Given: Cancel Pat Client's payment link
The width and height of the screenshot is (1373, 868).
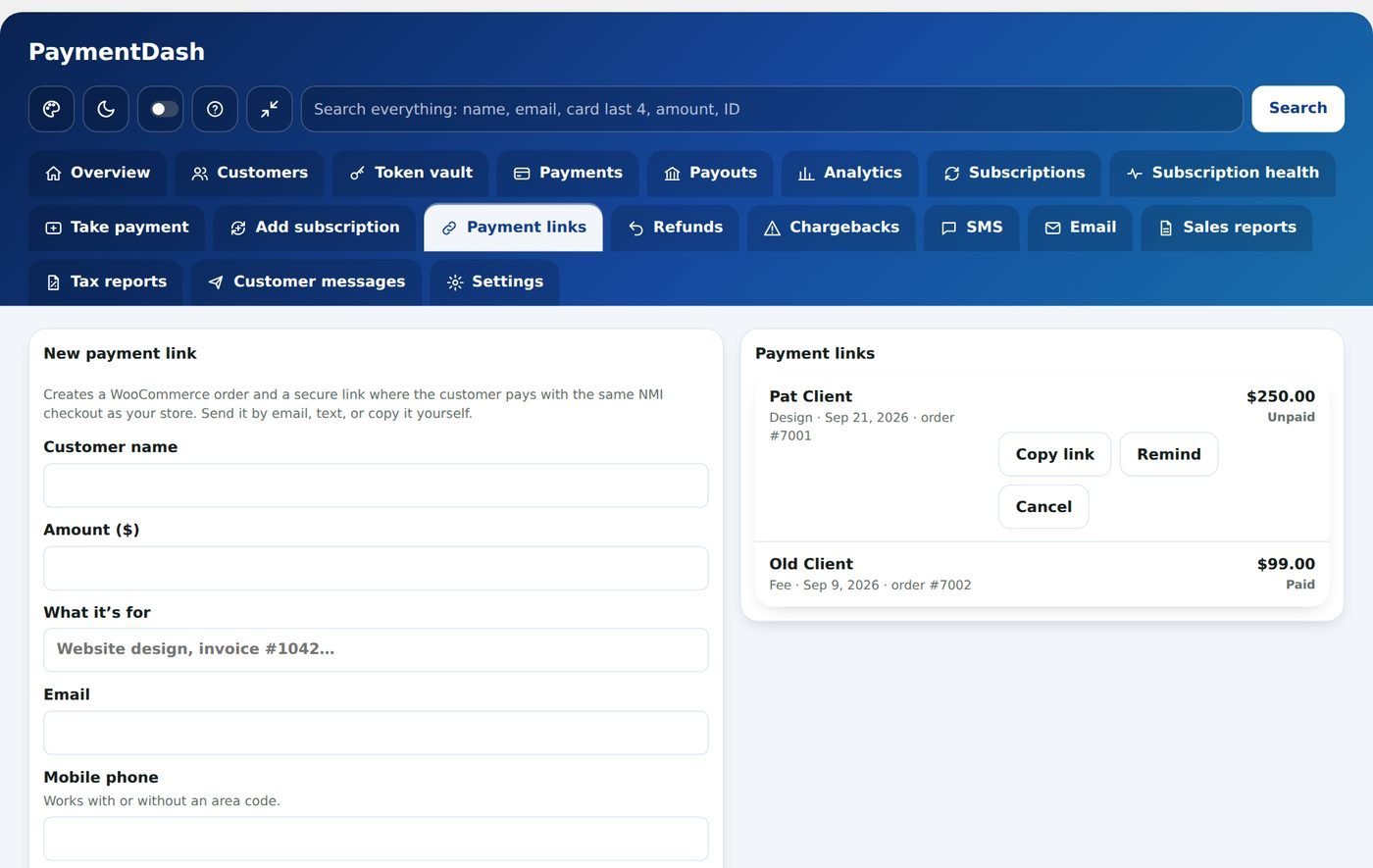Looking at the screenshot, I should [x=1043, y=507].
